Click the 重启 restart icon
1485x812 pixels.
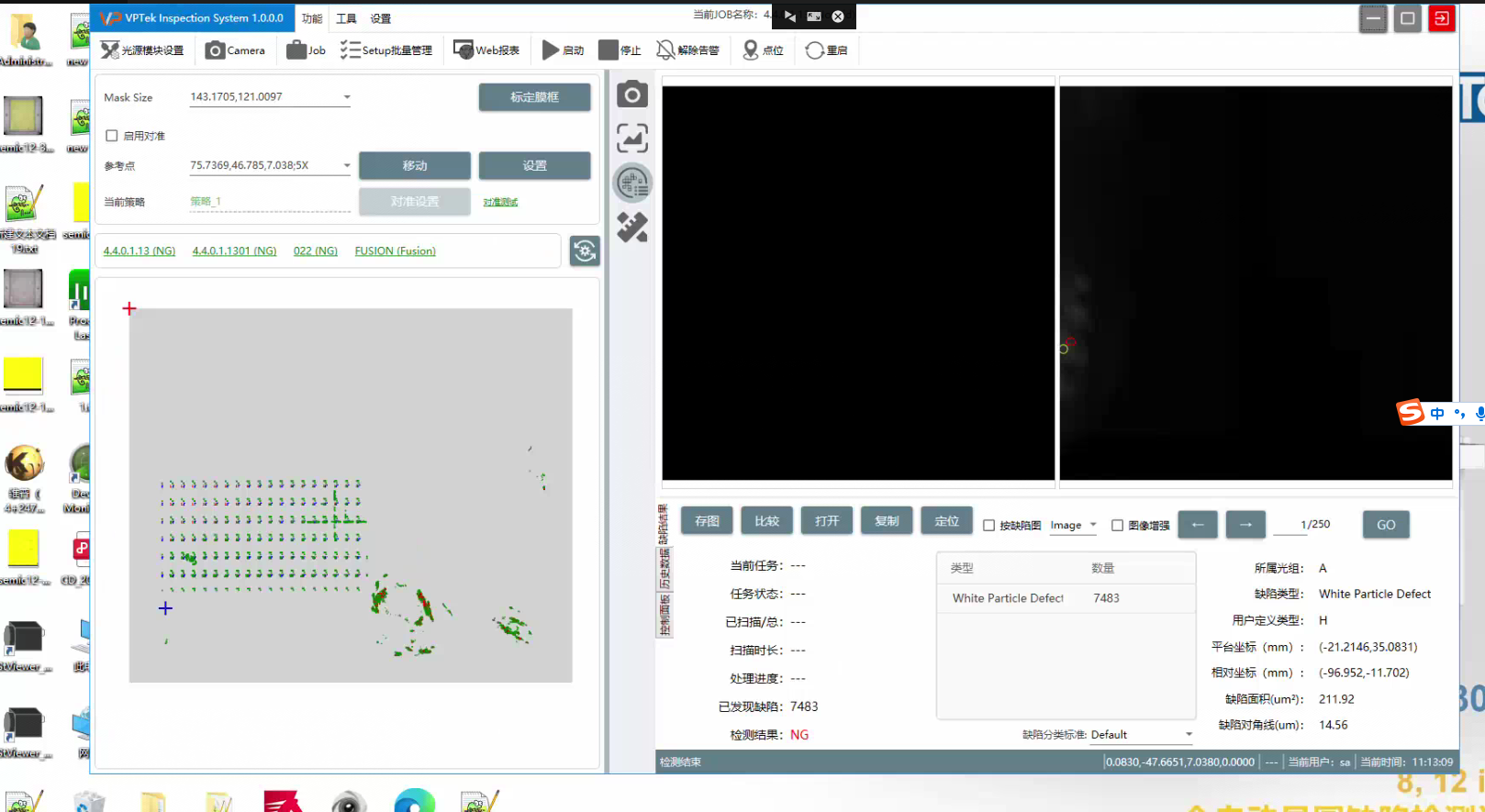pyautogui.click(x=826, y=50)
